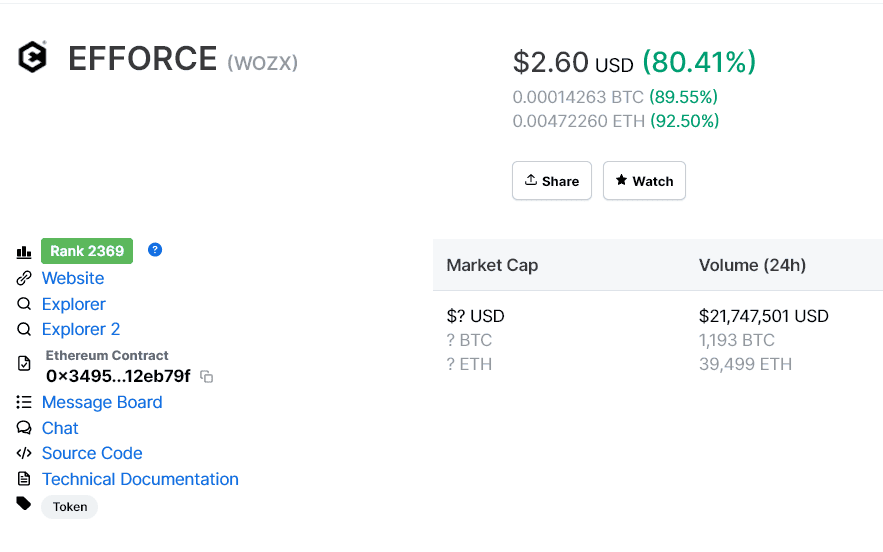Copy the Ethereum contract address
Screen dimensions: 883x552
207,376
